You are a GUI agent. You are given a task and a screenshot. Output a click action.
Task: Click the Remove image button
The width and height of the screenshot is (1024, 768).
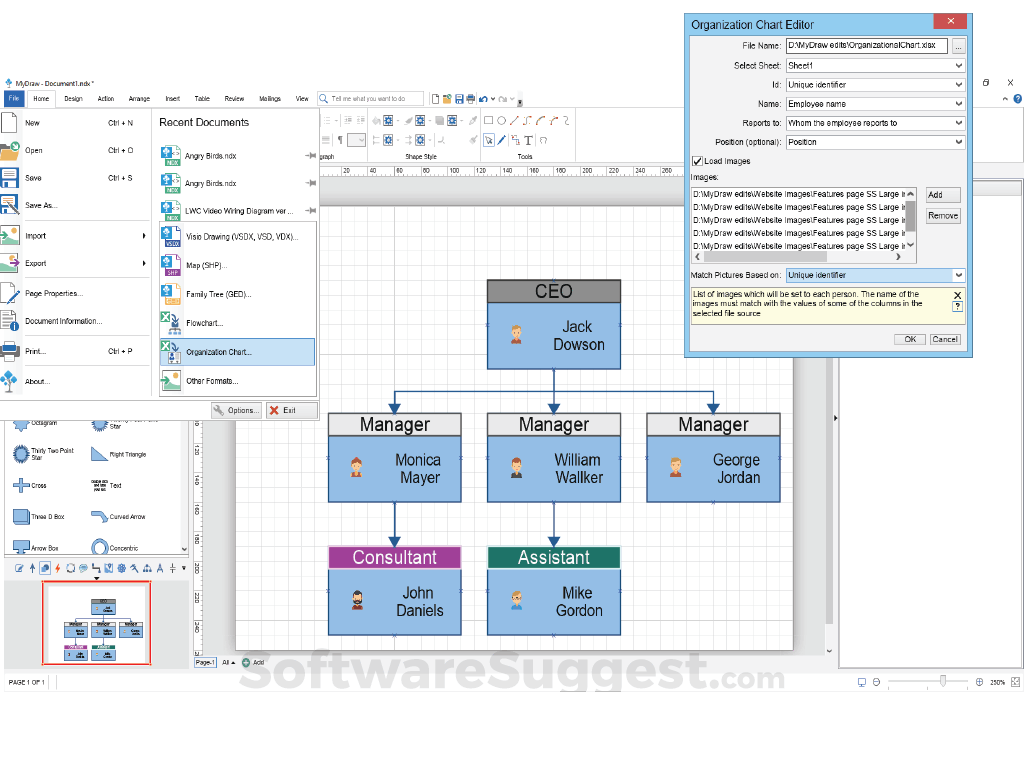click(x=943, y=216)
